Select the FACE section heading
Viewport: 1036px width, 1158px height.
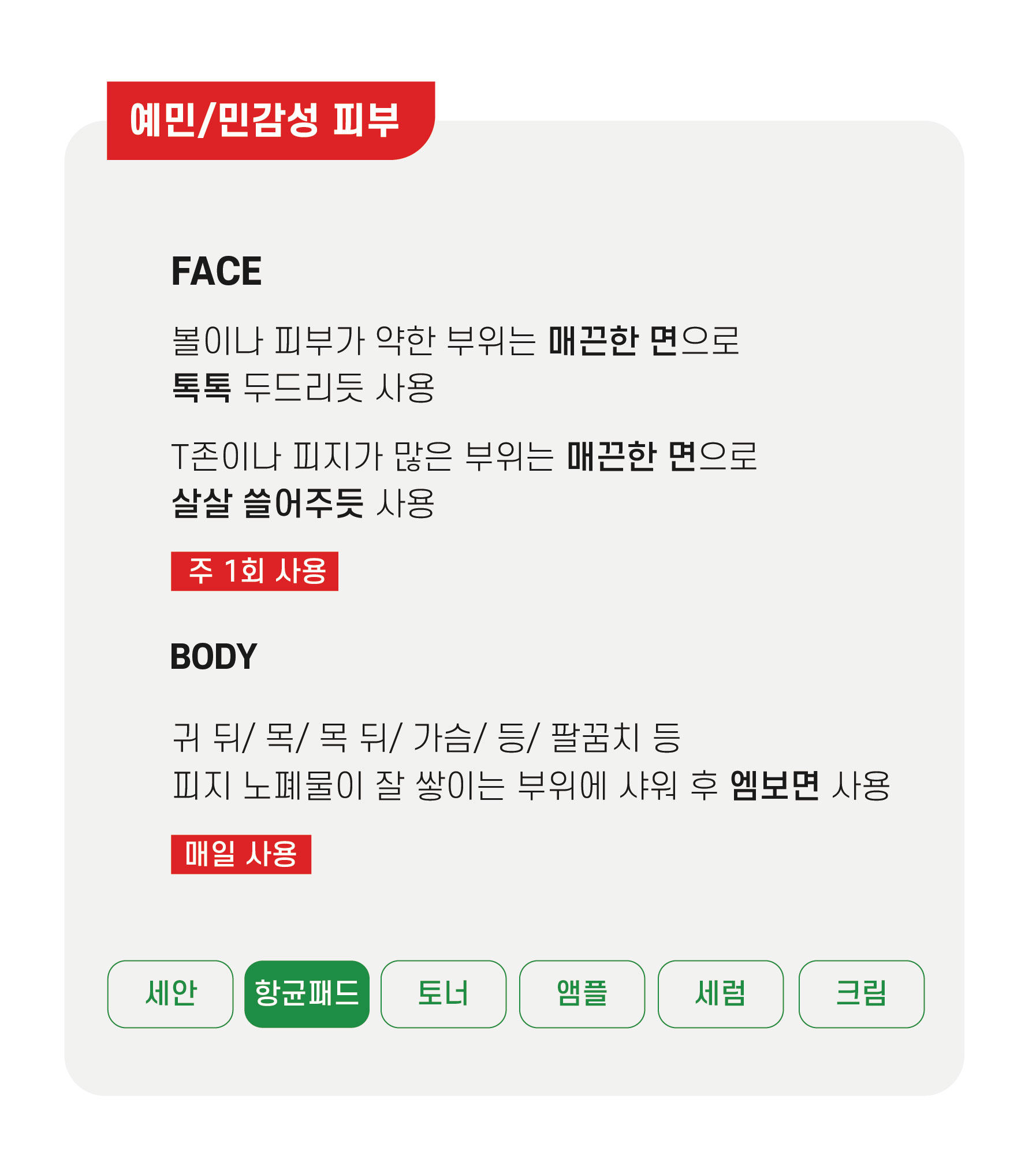click(x=217, y=271)
